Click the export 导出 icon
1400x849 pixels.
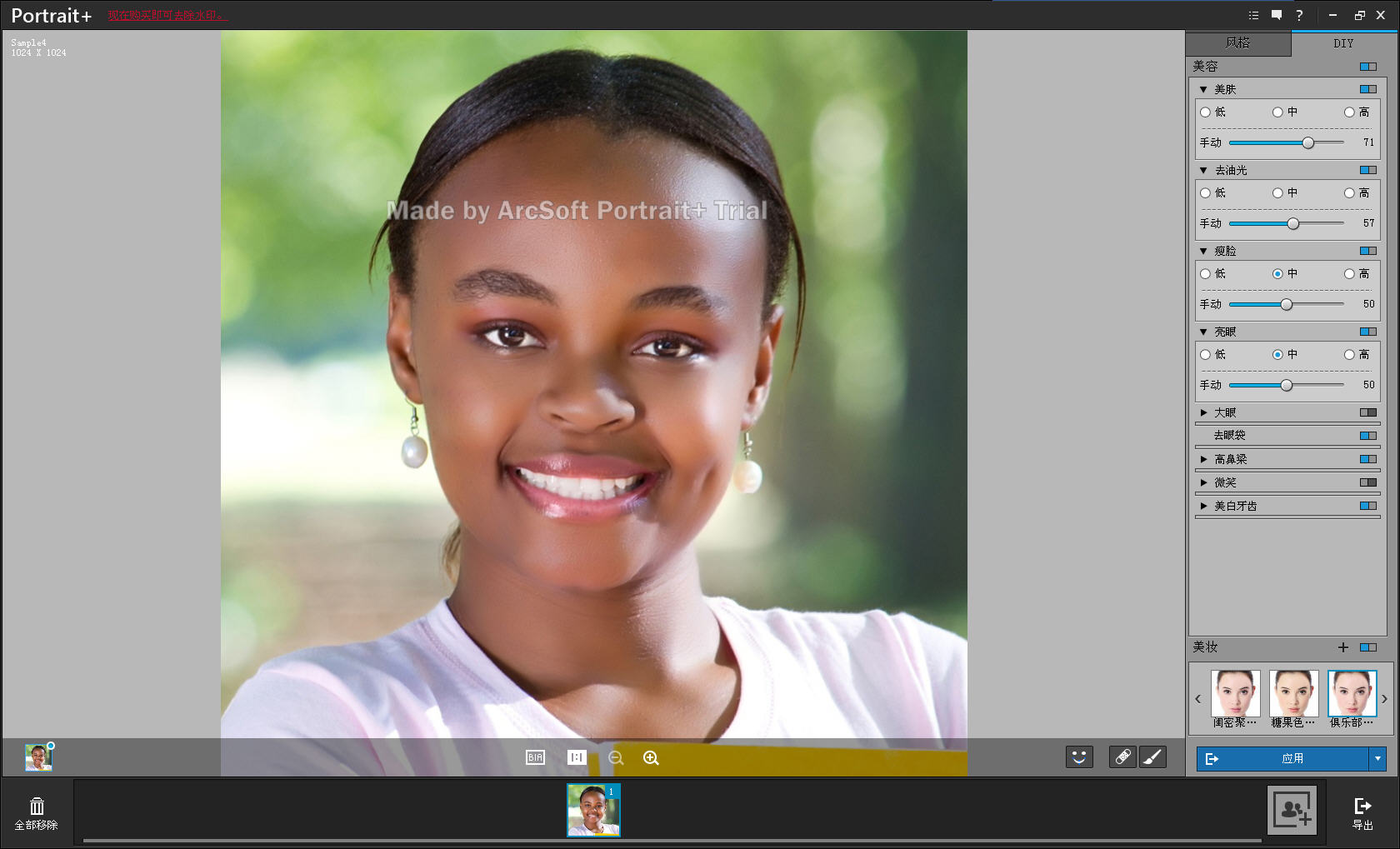(1362, 806)
